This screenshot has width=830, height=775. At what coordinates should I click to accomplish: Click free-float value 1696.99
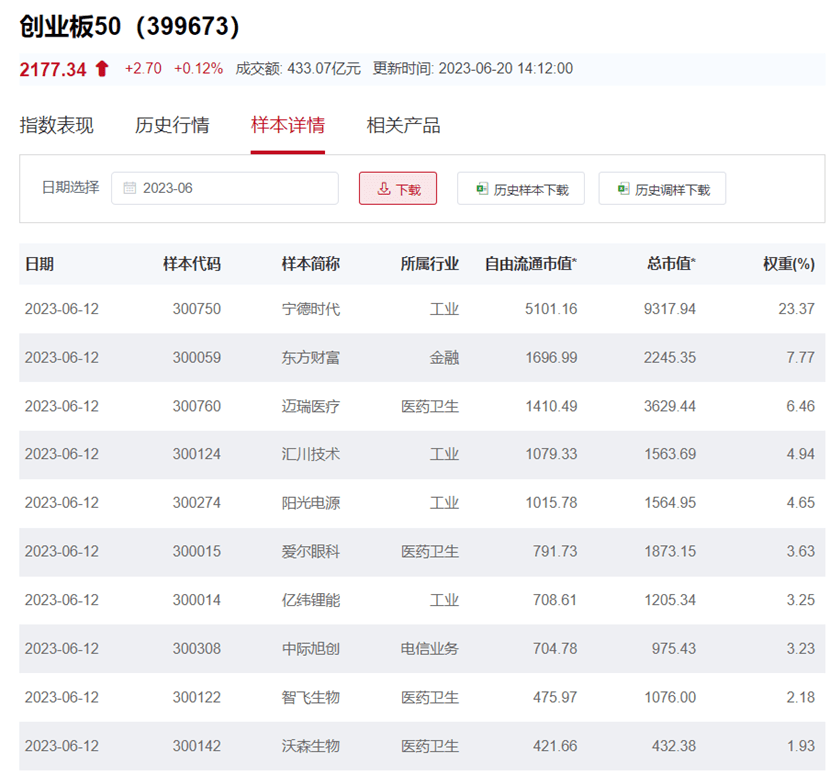551,358
